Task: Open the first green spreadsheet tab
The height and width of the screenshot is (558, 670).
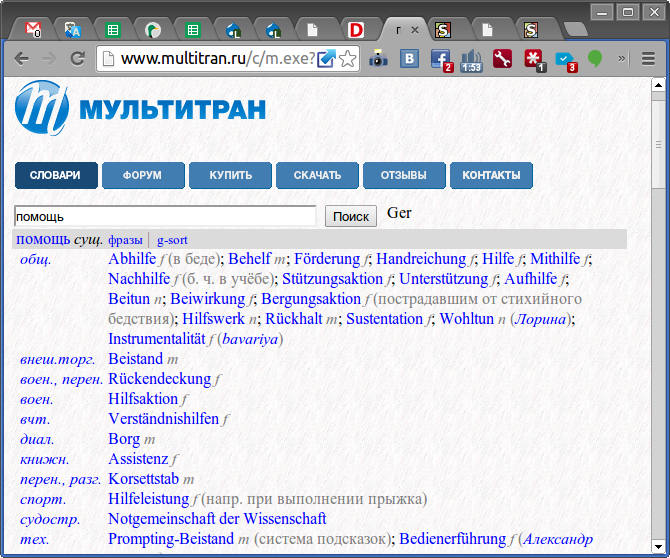Action: click(x=113, y=30)
